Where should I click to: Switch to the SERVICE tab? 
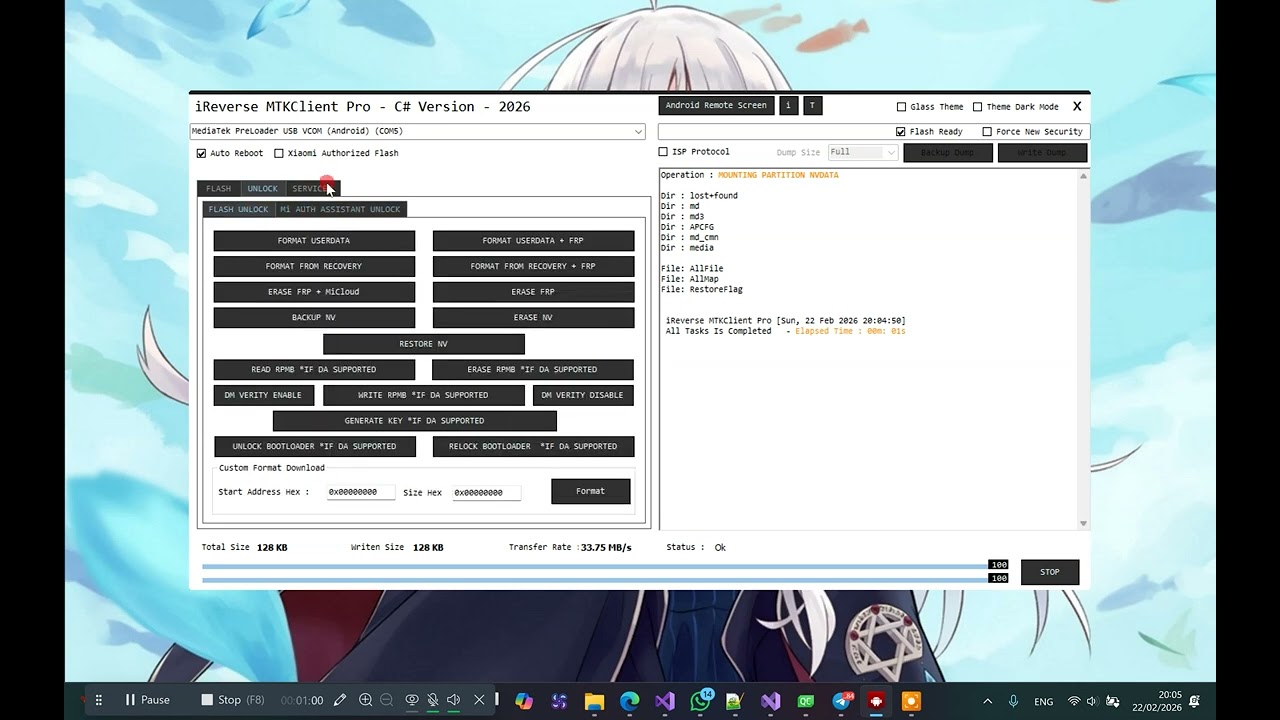[x=313, y=188]
